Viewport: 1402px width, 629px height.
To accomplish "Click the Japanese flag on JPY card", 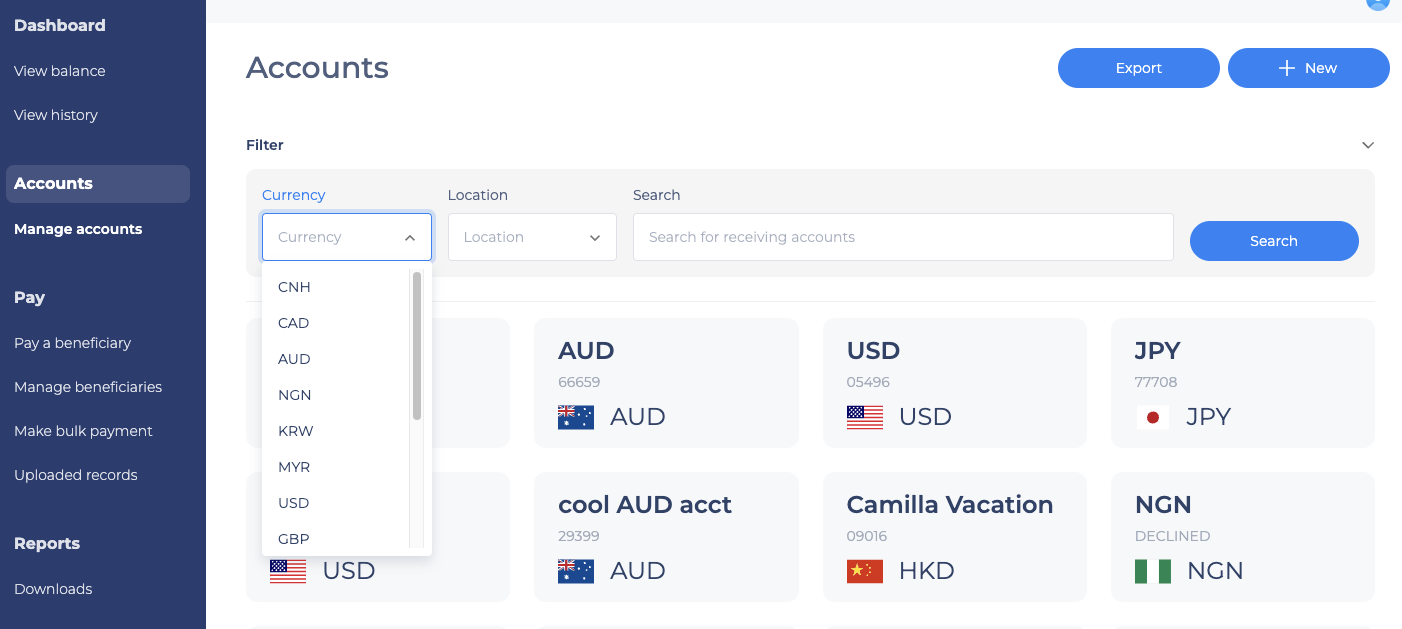I will click(x=1153, y=417).
